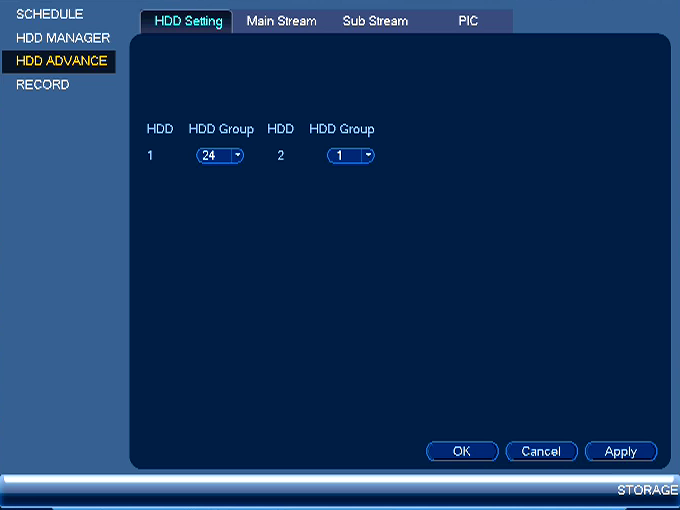Go to the RECORD section
The height and width of the screenshot is (510, 680).
coord(42,85)
